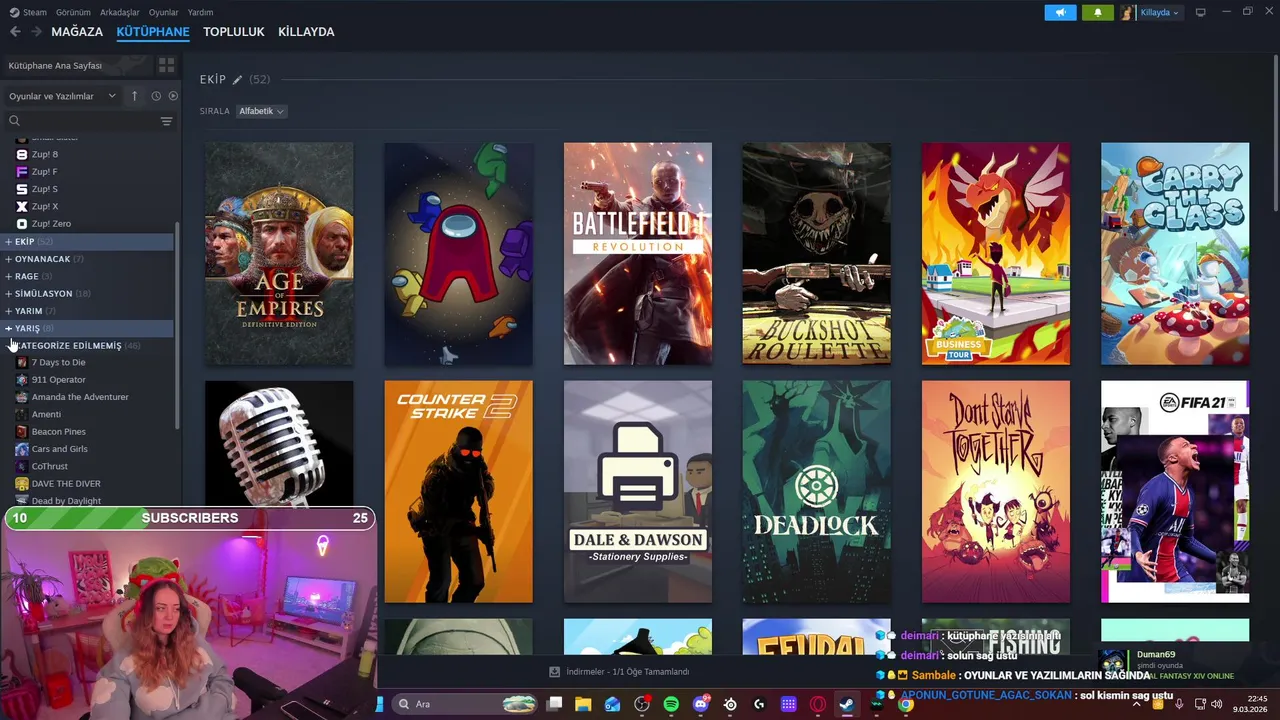Click the Steam taskbar icon
Image resolution: width=1280 pixels, height=720 pixels.
847,704
